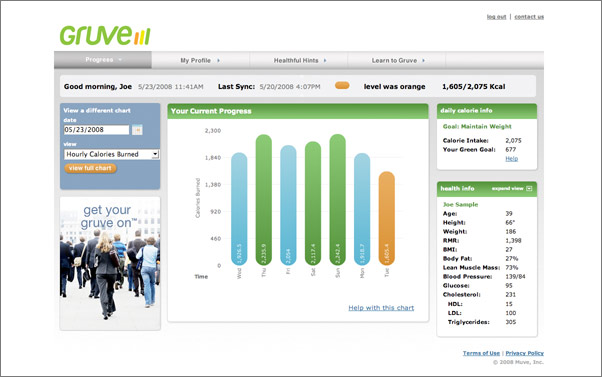This screenshot has width=602, height=377.
Task: Click the Sat green bar in the chart
Action: [x=313, y=203]
